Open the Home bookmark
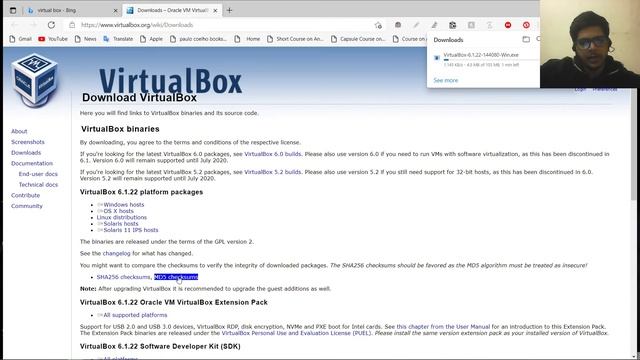This screenshot has height=360, width=640. coord(248,39)
